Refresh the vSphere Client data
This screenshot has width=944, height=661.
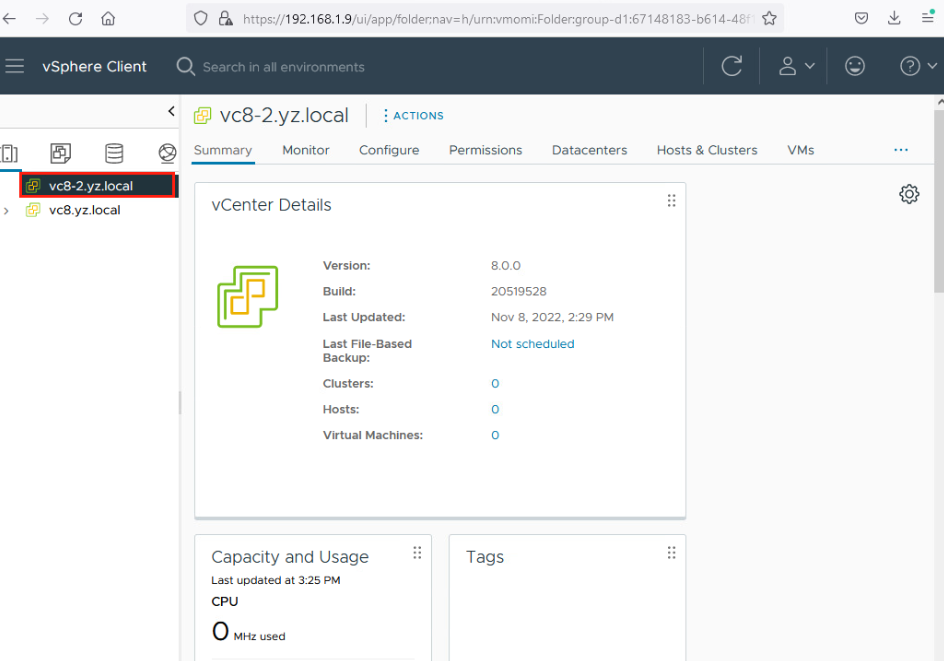(731, 66)
